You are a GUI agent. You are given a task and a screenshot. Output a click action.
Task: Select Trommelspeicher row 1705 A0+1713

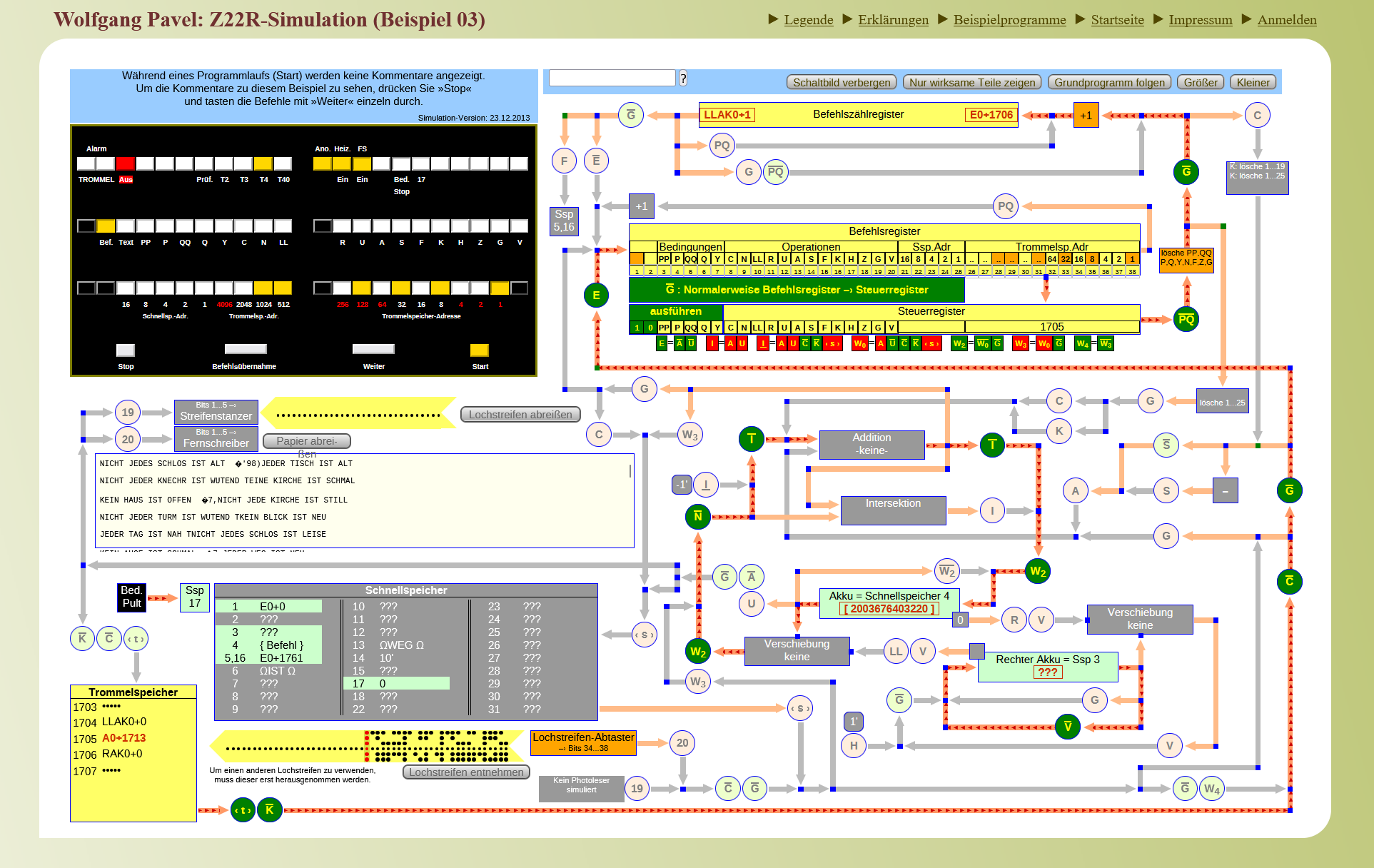click(133, 739)
